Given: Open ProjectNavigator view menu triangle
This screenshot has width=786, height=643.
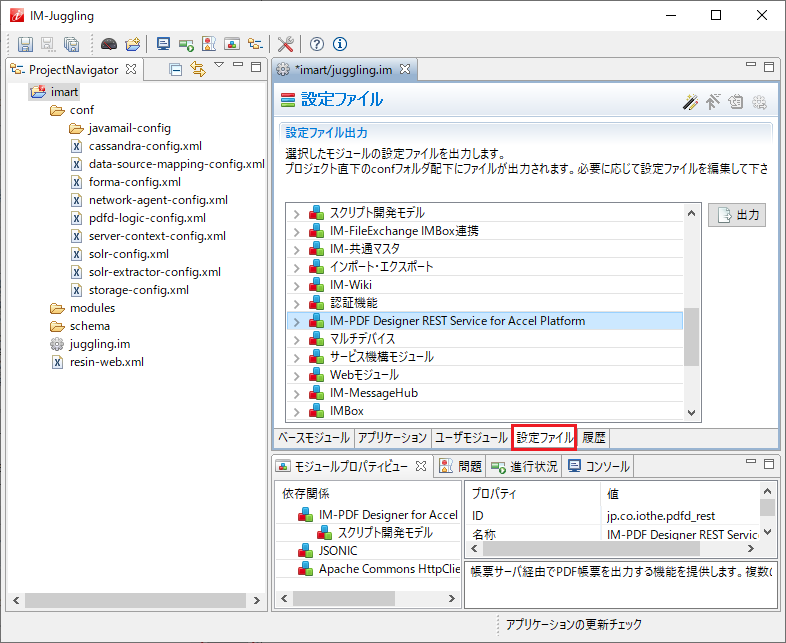Looking at the screenshot, I should (219, 65).
